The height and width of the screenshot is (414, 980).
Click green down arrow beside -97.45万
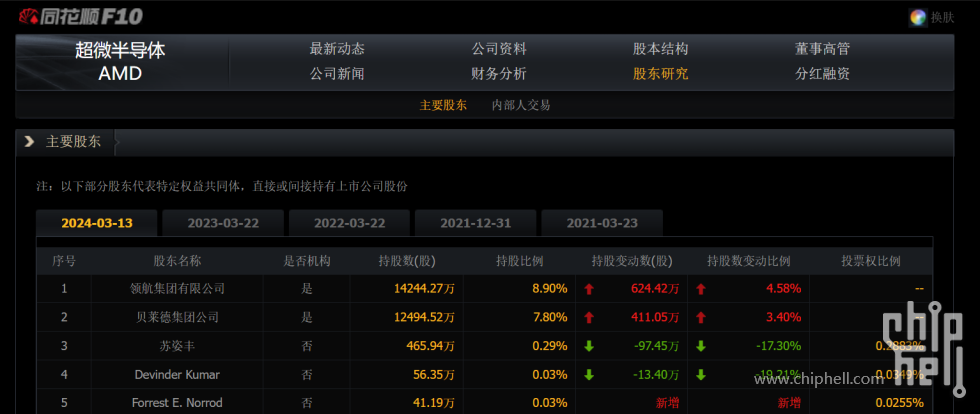(x=588, y=346)
